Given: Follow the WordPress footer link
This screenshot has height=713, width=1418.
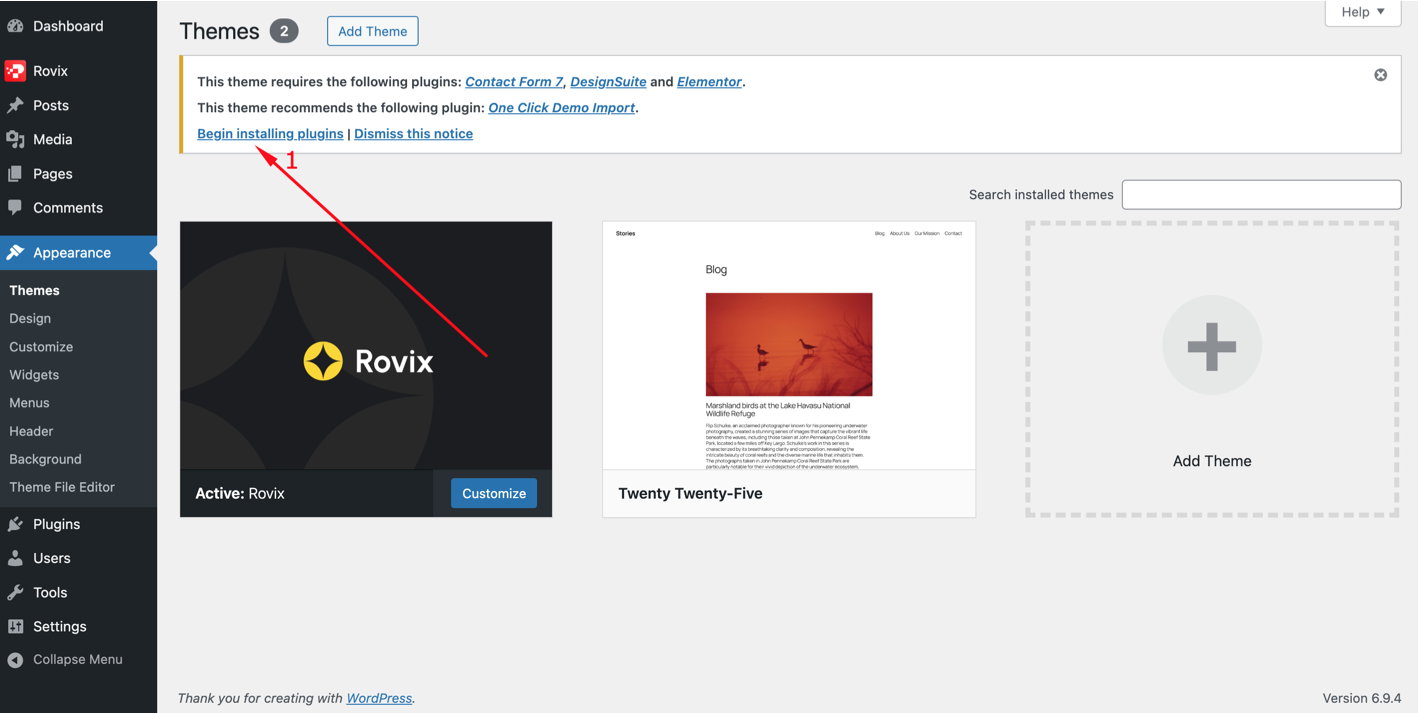Looking at the screenshot, I should coord(379,698).
